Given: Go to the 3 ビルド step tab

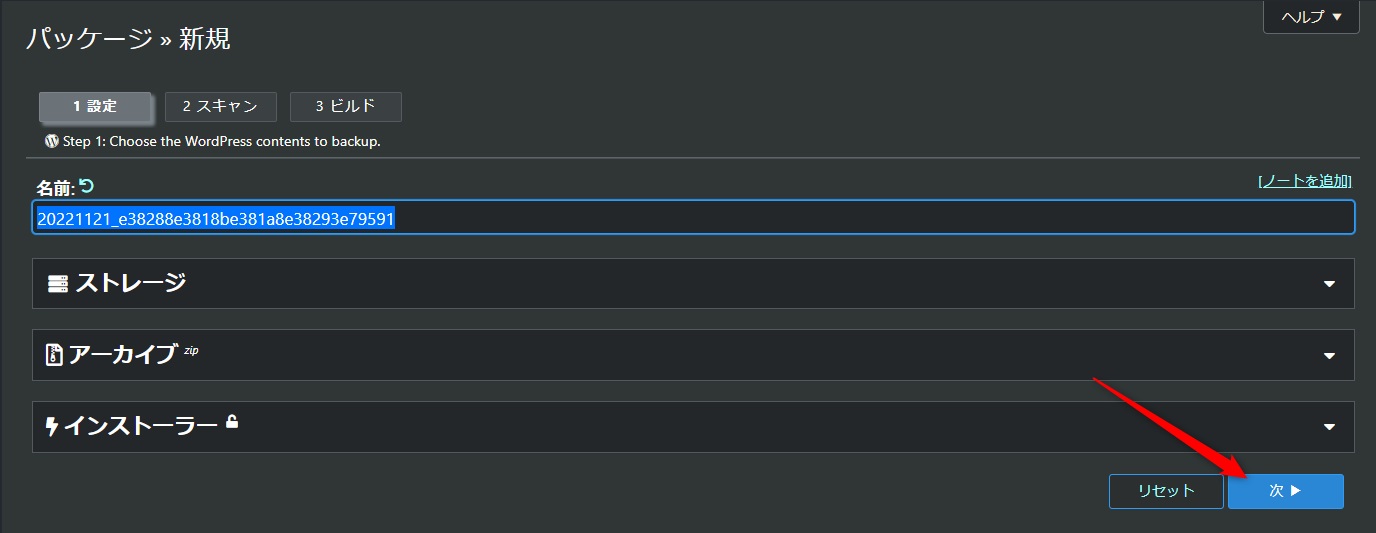Looking at the screenshot, I should click(345, 106).
